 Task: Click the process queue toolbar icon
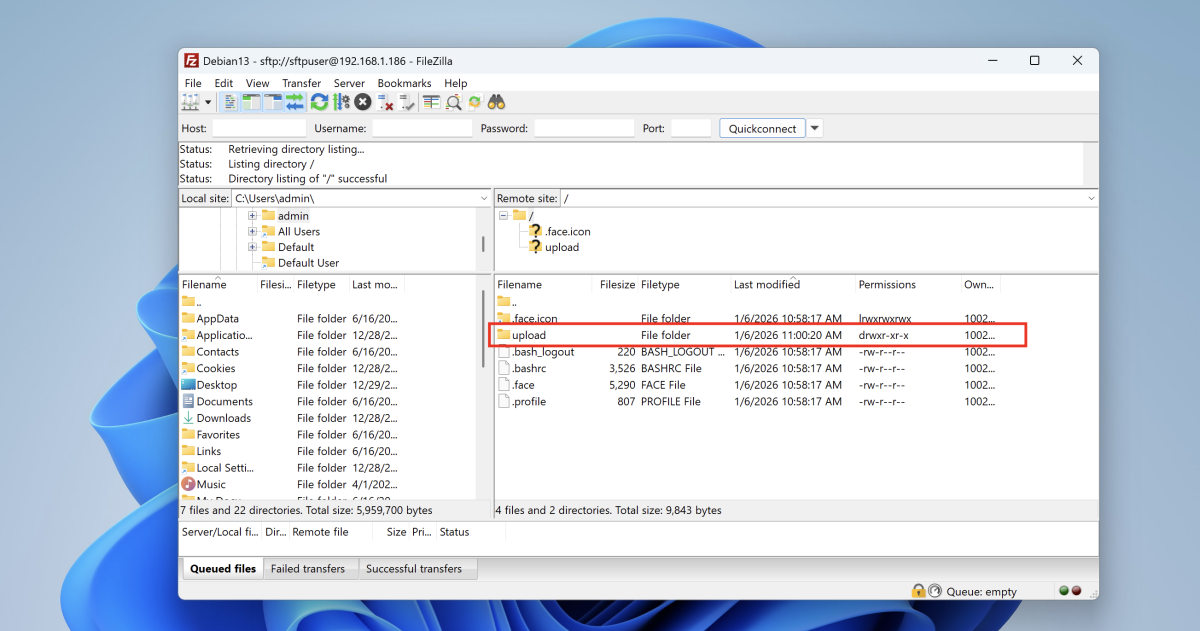[x=341, y=102]
